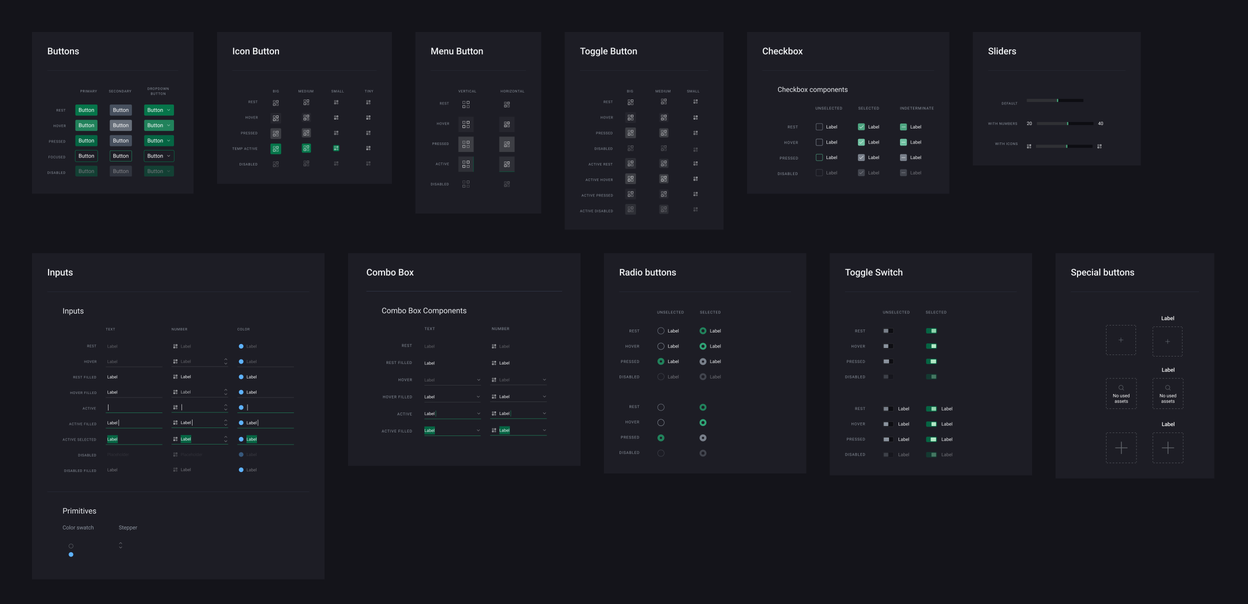The image size is (1248, 604).
Task: Click the horizontal pressed Menu Button icon
Action: [x=507, y=144]
